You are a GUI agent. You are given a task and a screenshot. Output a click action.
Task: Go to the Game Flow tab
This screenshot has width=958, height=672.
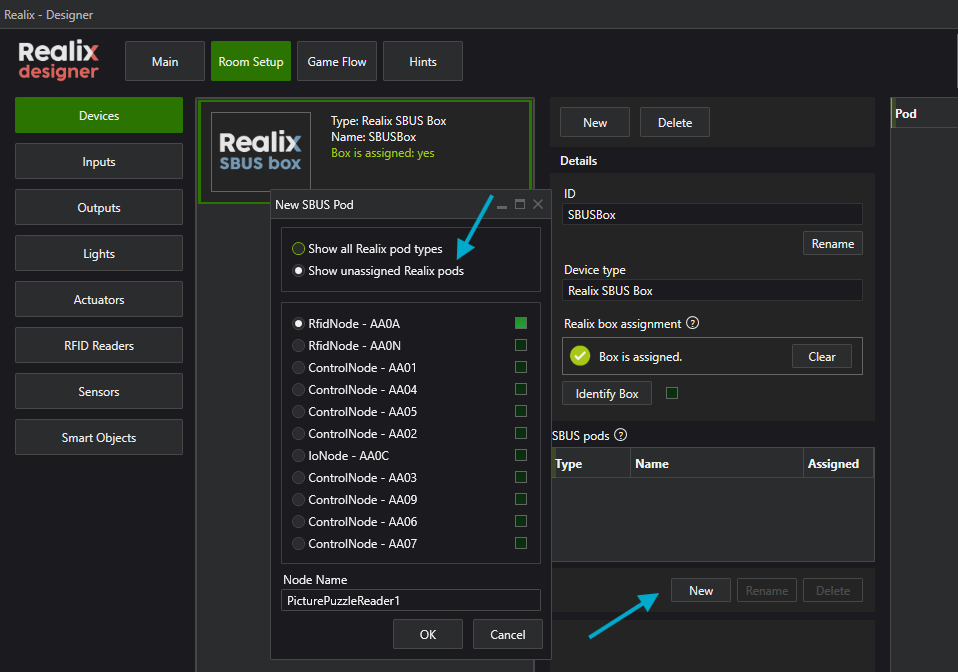click(x=337, y=61)
